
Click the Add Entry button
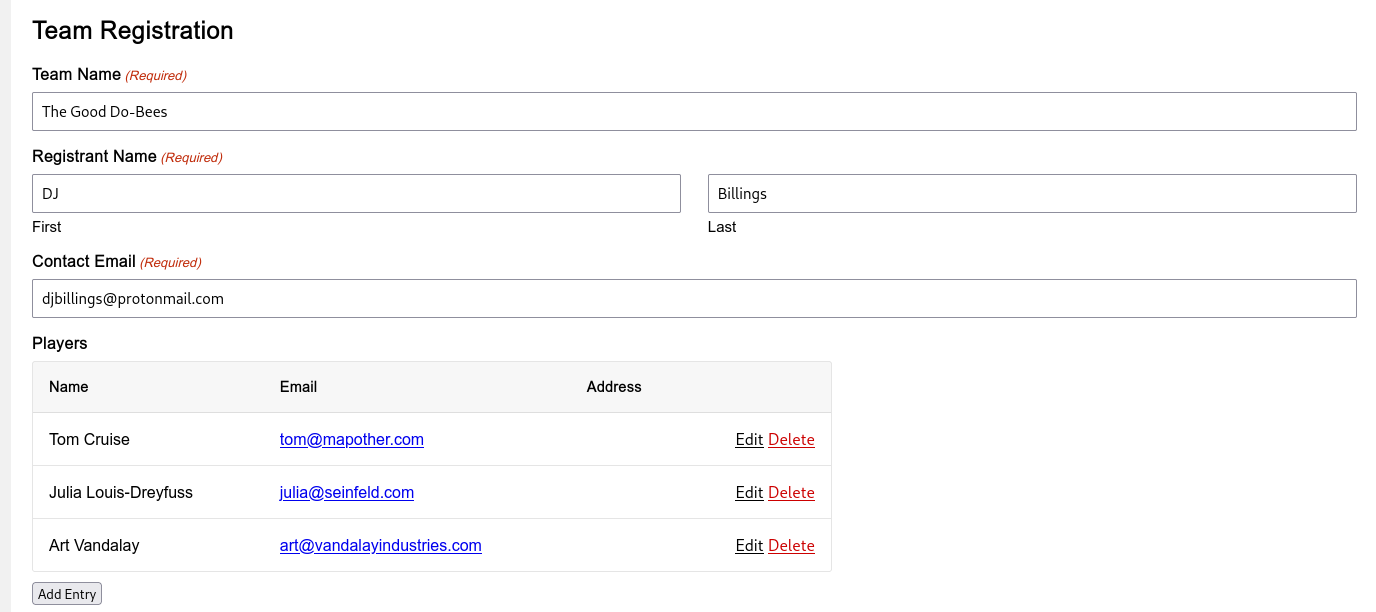point(67,594)
